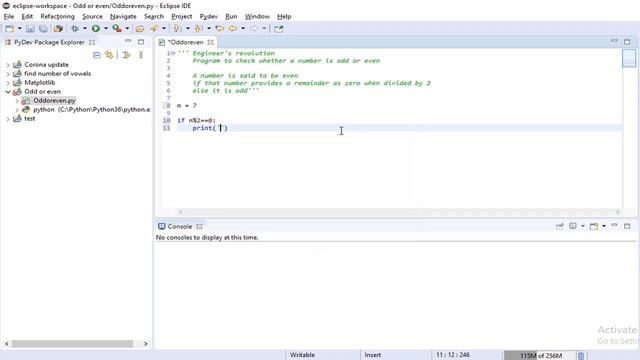This screenshot has height=360, width=640.
Task: Expand the test project
Action: (x=8, y=119)
